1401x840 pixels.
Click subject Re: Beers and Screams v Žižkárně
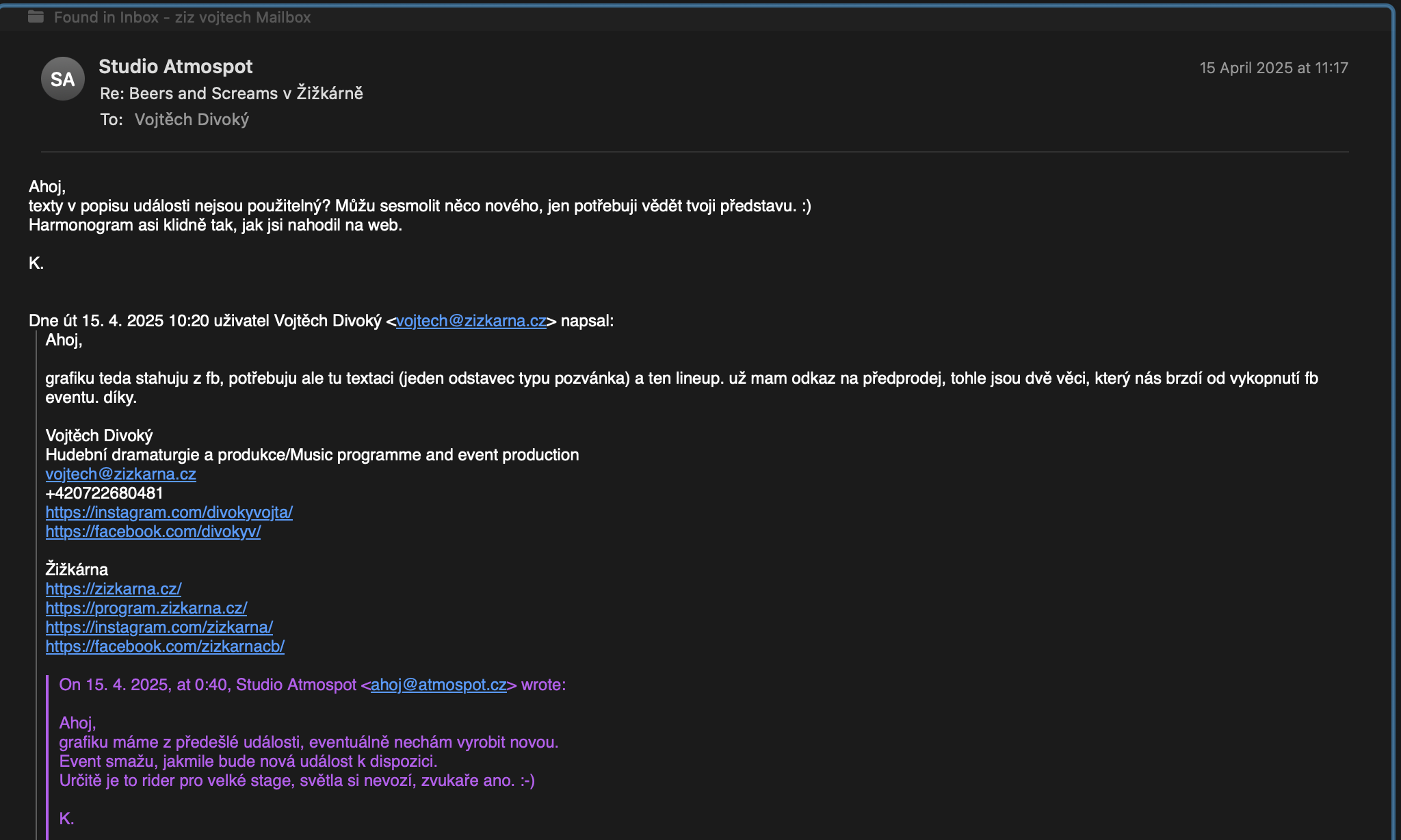tap(231, 94)
